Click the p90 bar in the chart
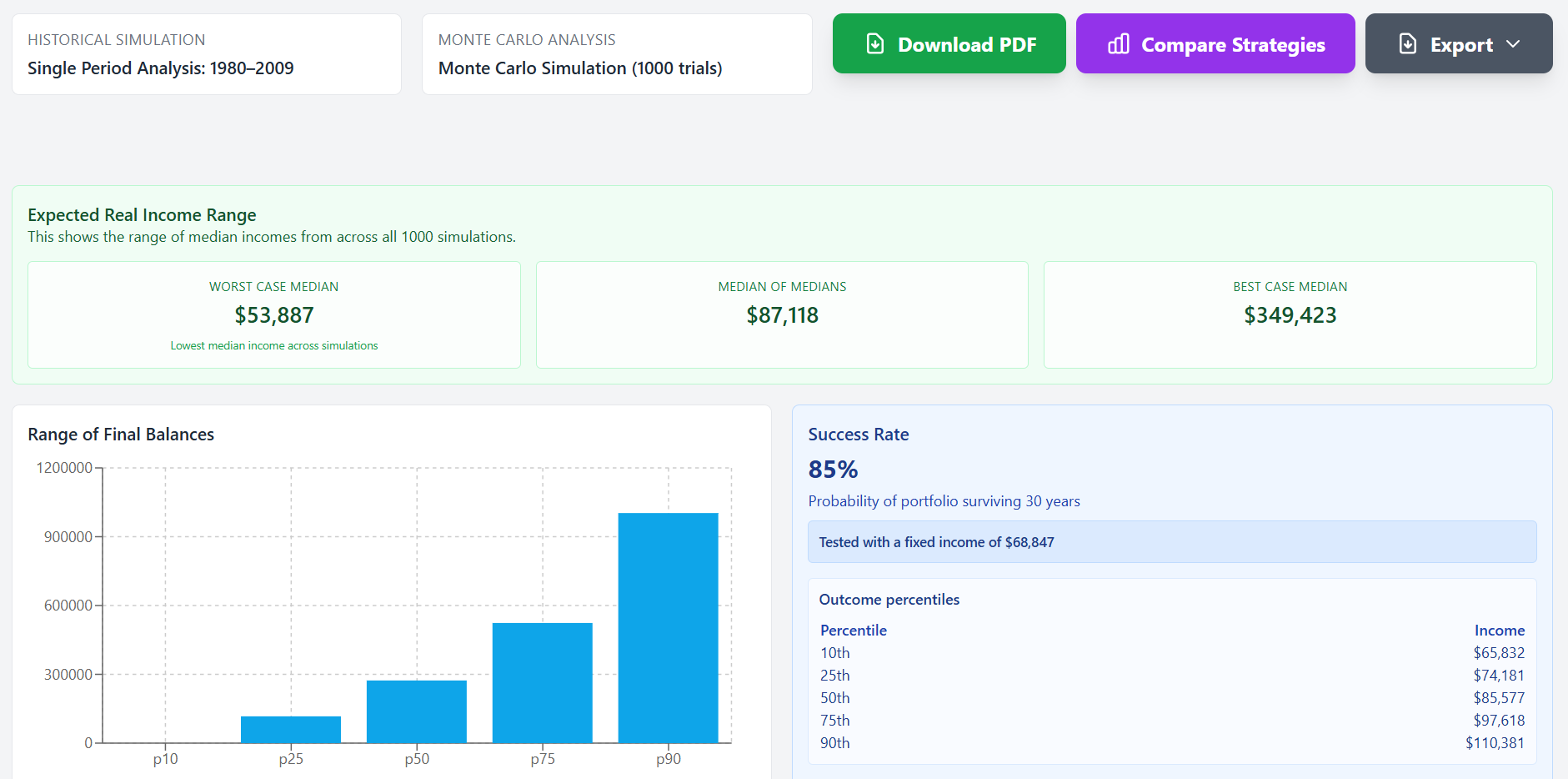The image size is (1568, 779). [x=668, y=627]
